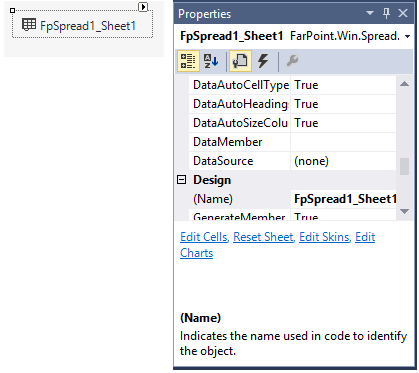Click the Reset Sheet link
Image resolution: width=419 pixels, height=373 pixels.
[x=263, y=237]
